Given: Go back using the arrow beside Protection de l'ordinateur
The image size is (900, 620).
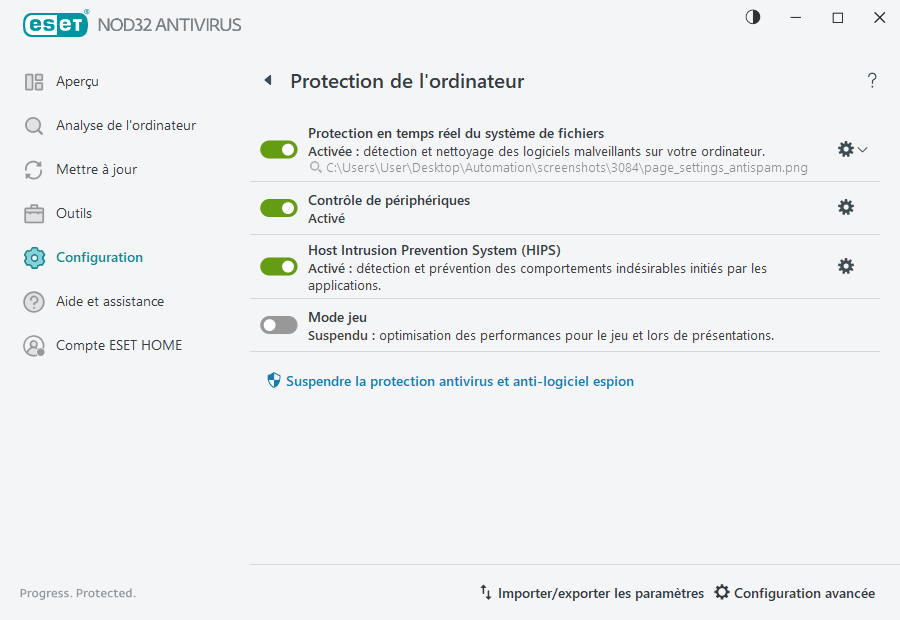Looking at the screenshot, I should (x=267, y=81).
